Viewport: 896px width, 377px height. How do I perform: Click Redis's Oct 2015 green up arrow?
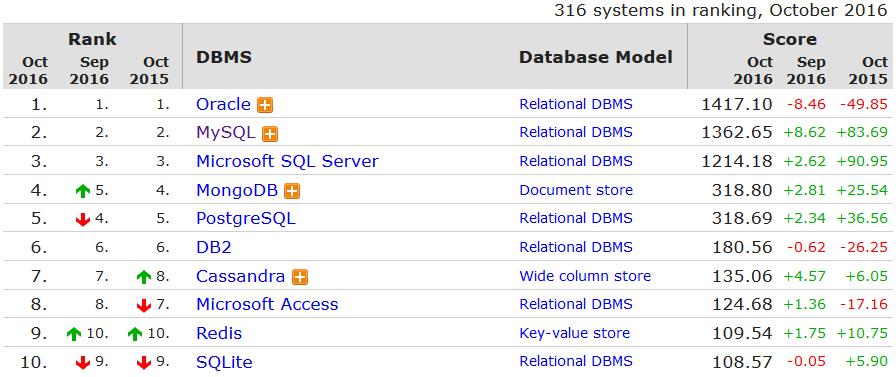coord(135,335)
